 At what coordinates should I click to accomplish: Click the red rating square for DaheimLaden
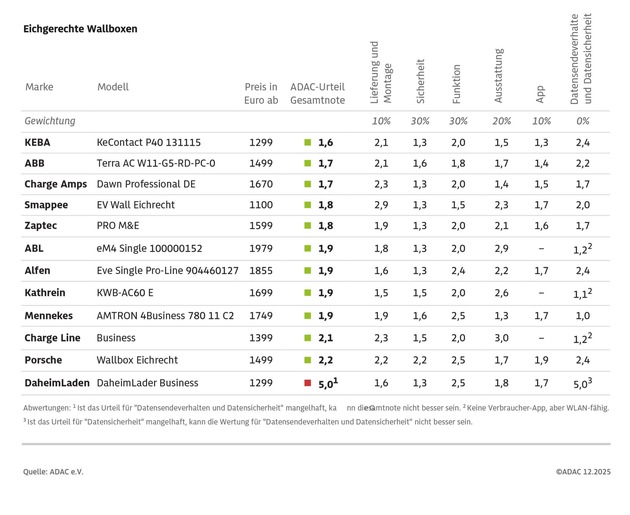pyautogui.click(x=308, y=383)
